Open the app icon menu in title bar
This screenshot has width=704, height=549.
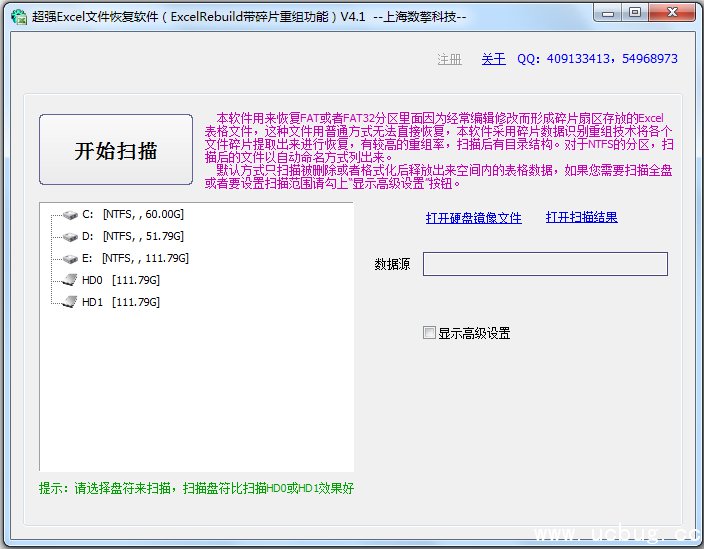click(17, 16)
